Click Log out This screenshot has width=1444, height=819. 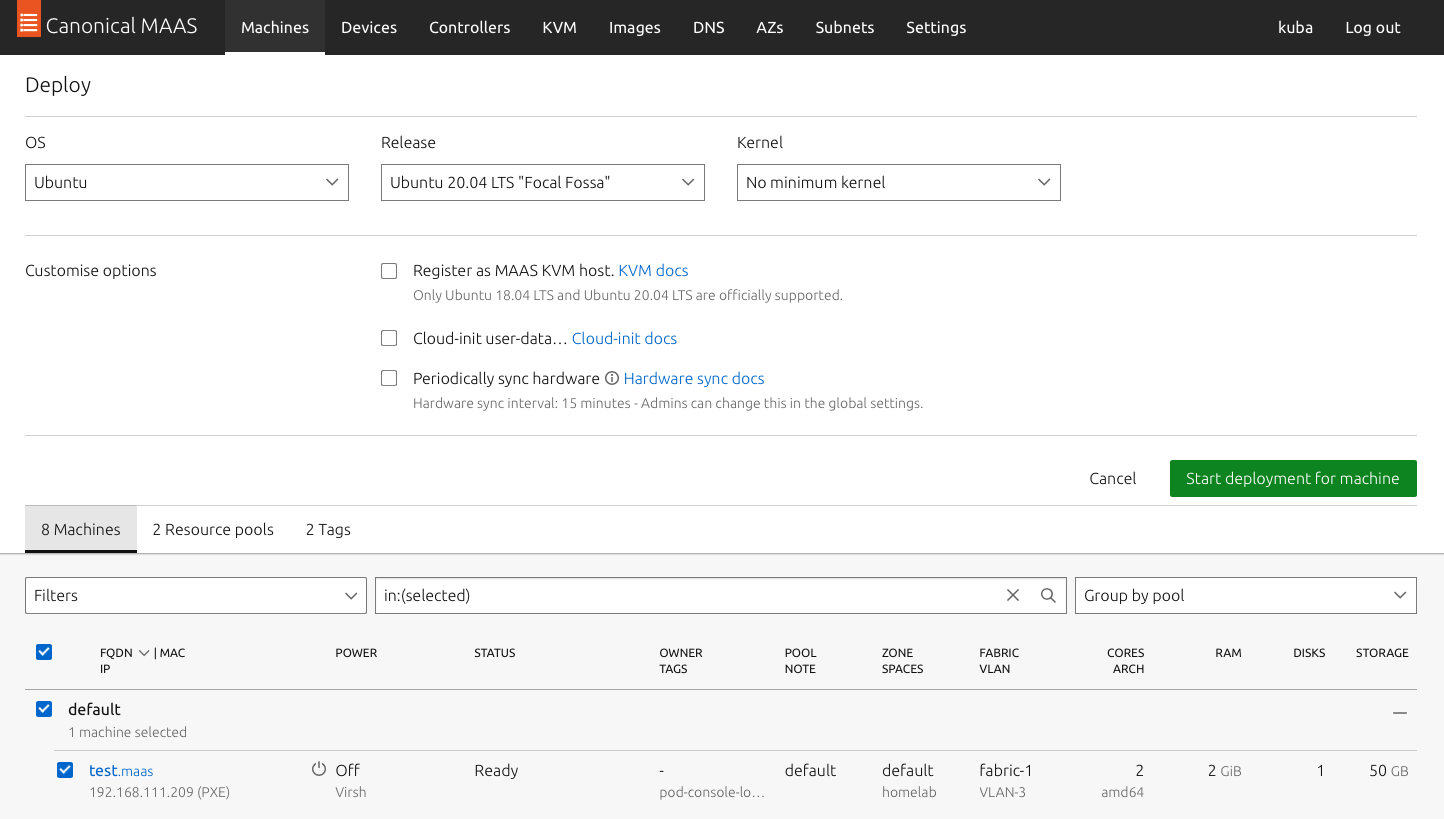coord(1373,27)
